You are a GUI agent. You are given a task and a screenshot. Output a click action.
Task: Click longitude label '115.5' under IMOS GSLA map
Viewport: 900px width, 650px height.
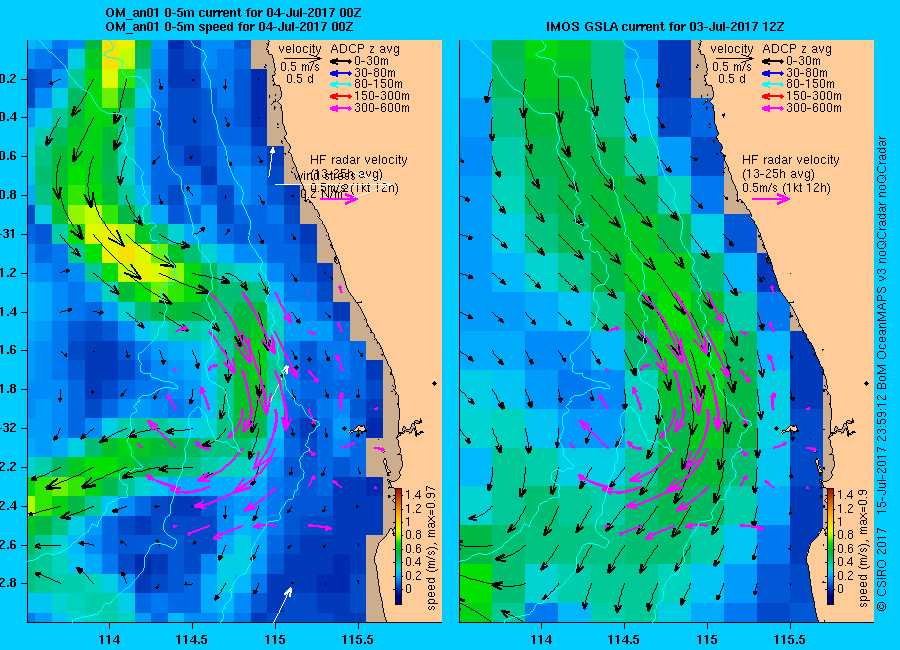click(x=790, y=639)
